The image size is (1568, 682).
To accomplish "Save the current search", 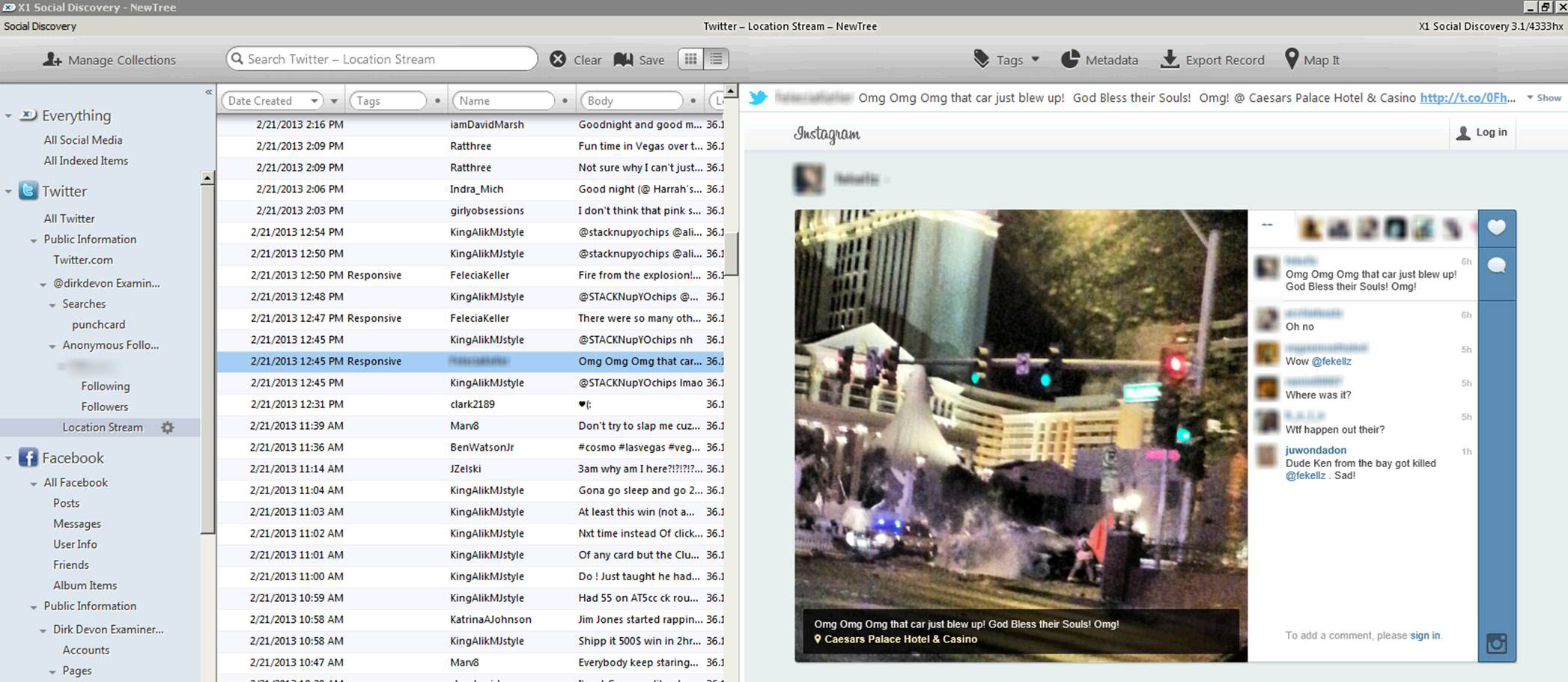I will coord(639,60).
